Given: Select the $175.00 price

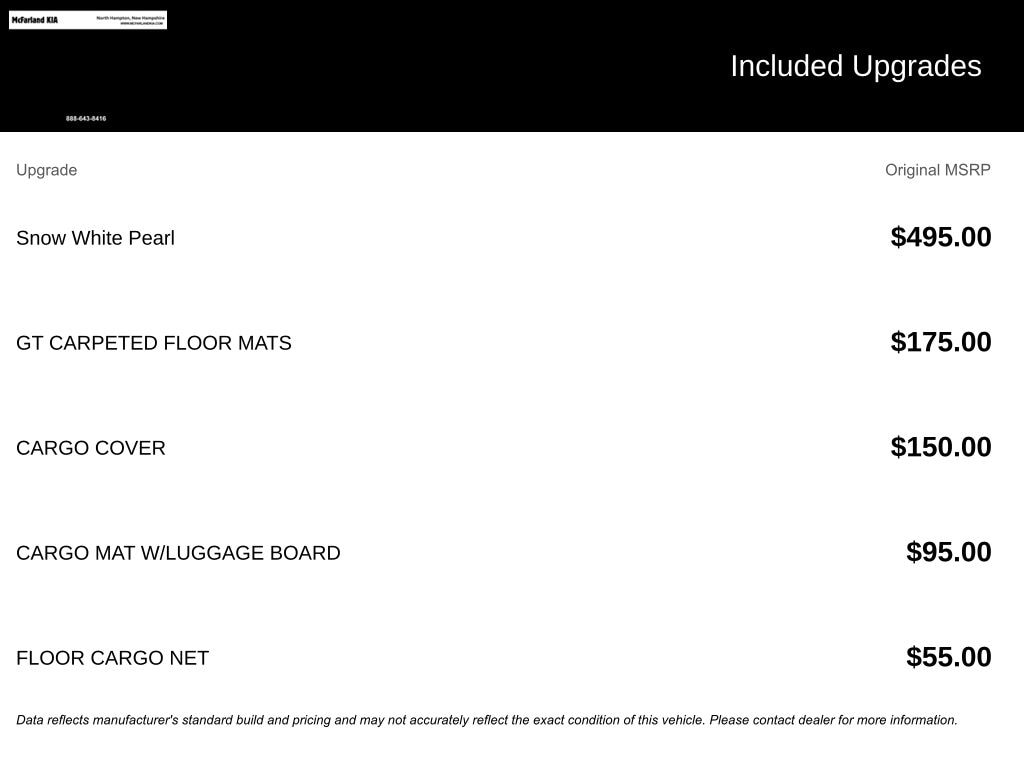Looking at the screenshot, I should point(940,342).
